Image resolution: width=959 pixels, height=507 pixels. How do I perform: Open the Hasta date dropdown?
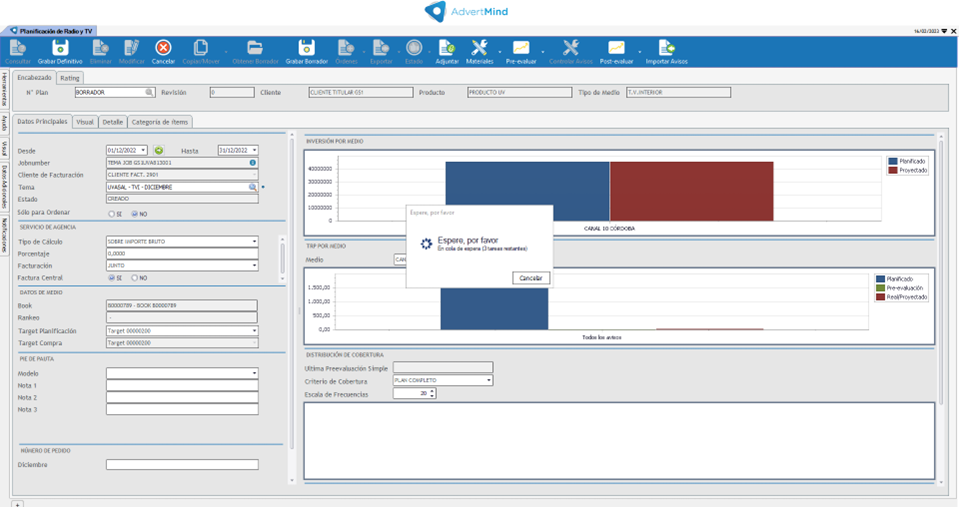coord(254,150)
